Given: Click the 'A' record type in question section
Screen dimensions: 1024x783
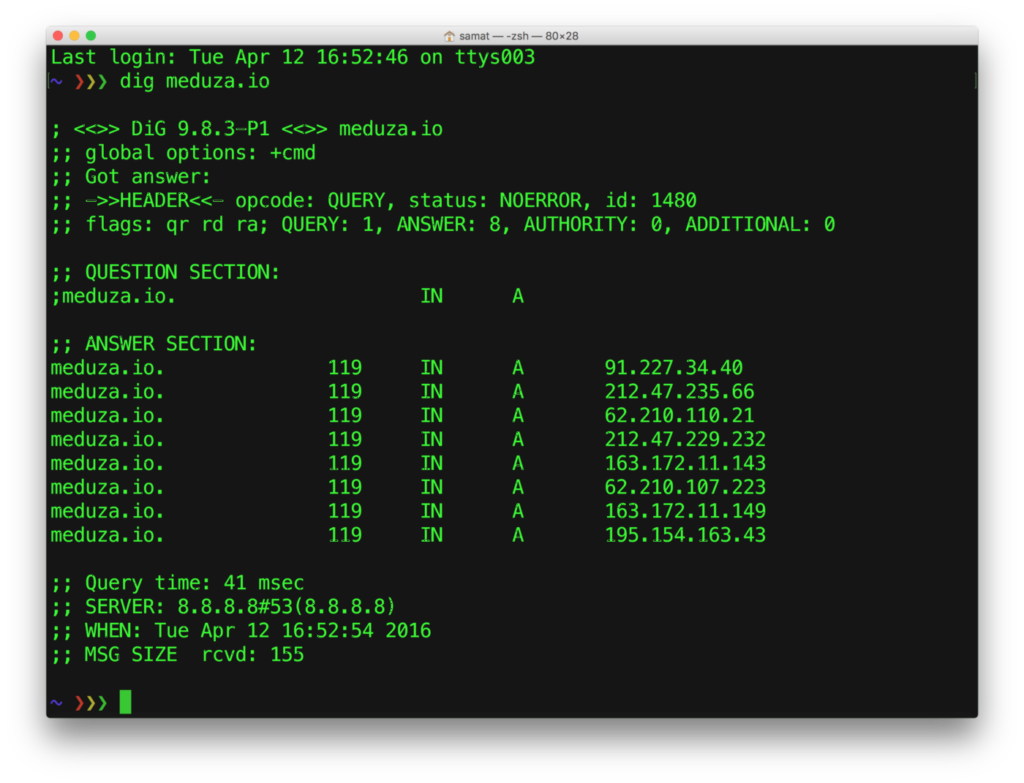Looking at the screenshot, I should click(x=518, y=296).
